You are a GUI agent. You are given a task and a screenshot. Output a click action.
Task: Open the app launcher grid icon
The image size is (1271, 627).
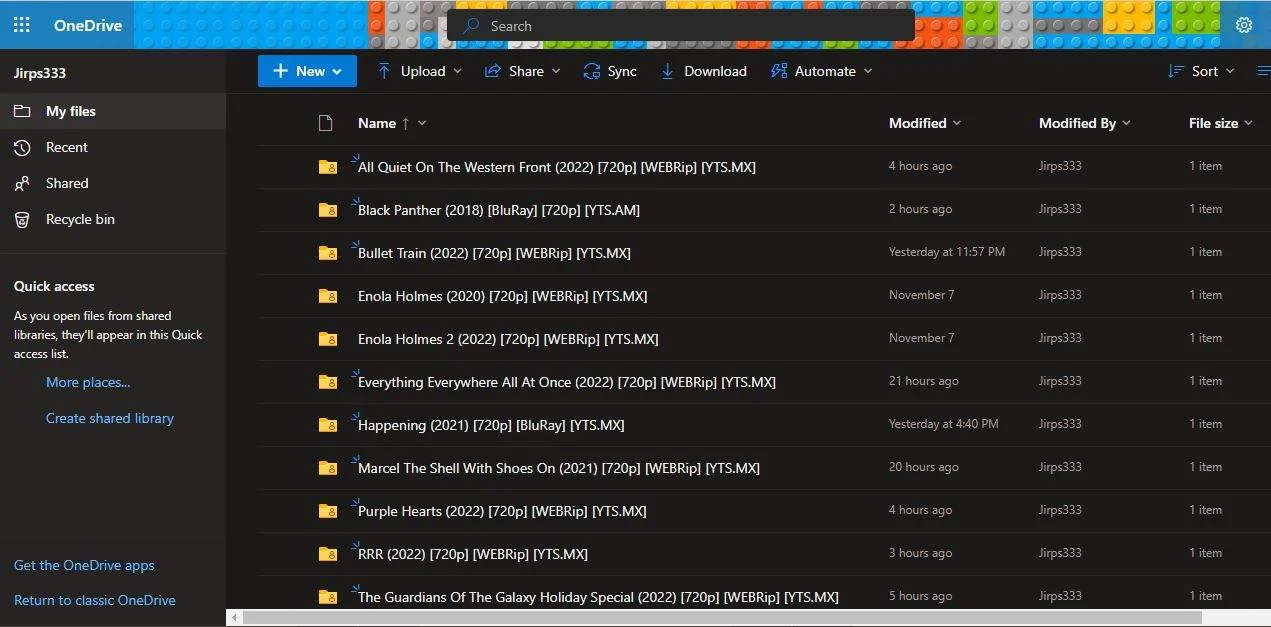point(21,25)
